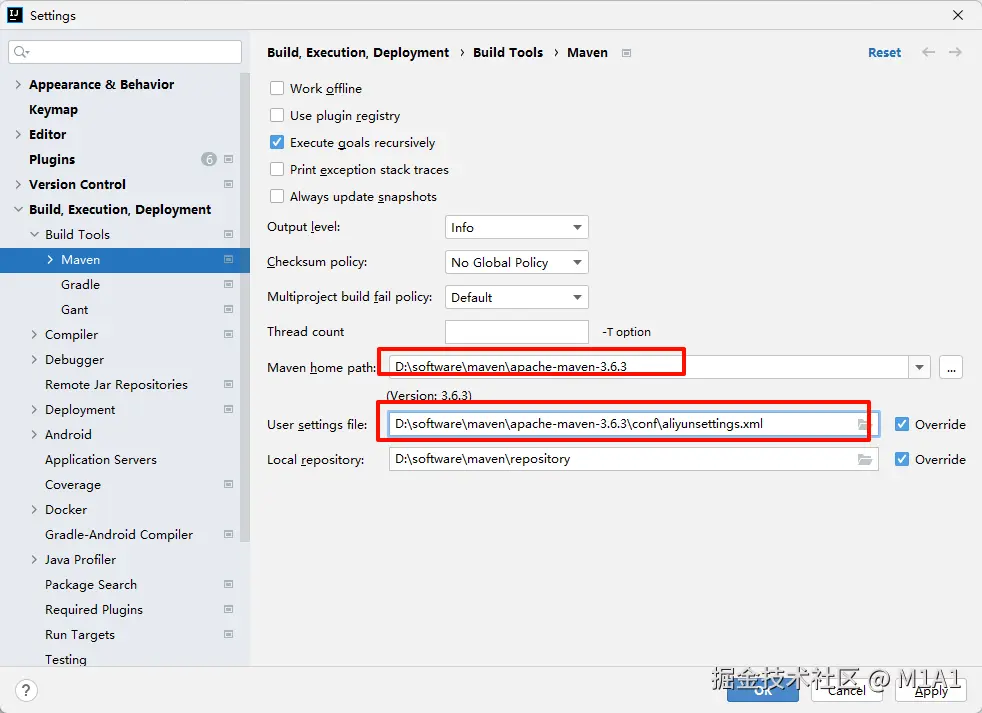This screenshot has width=982, height=713.
Task: Collapse the Build Tools node
Action: pos(34,234)
